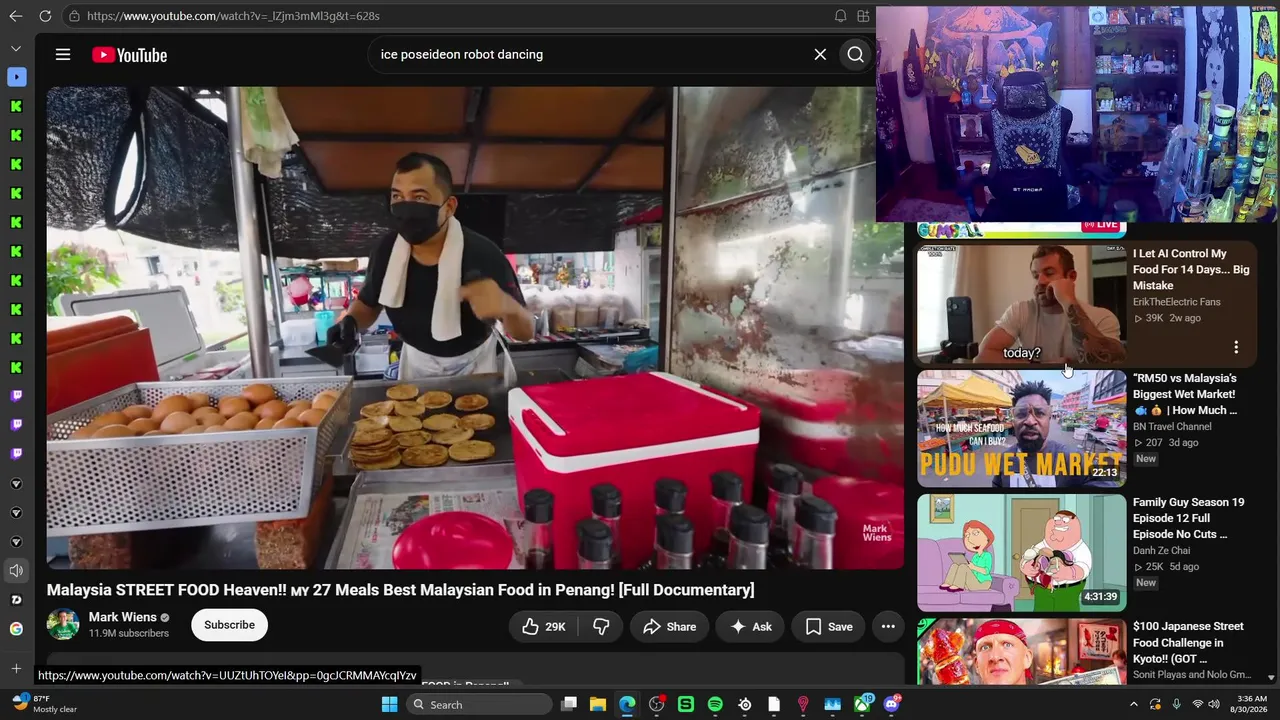This screenshot has width=1280, height=720.
Task: Open options menu for AI Control video
Action: [x=1236, y=347]
